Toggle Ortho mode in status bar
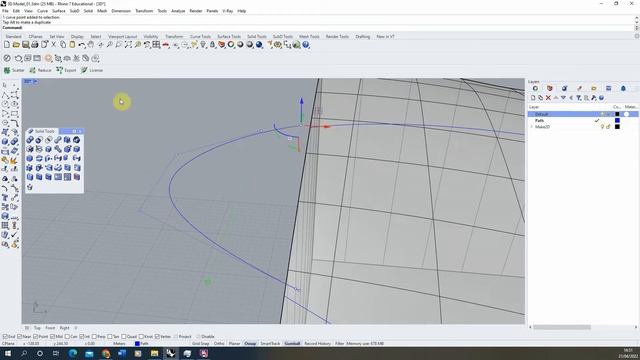Viewport: 640px width, 360px height. [219, 344]
